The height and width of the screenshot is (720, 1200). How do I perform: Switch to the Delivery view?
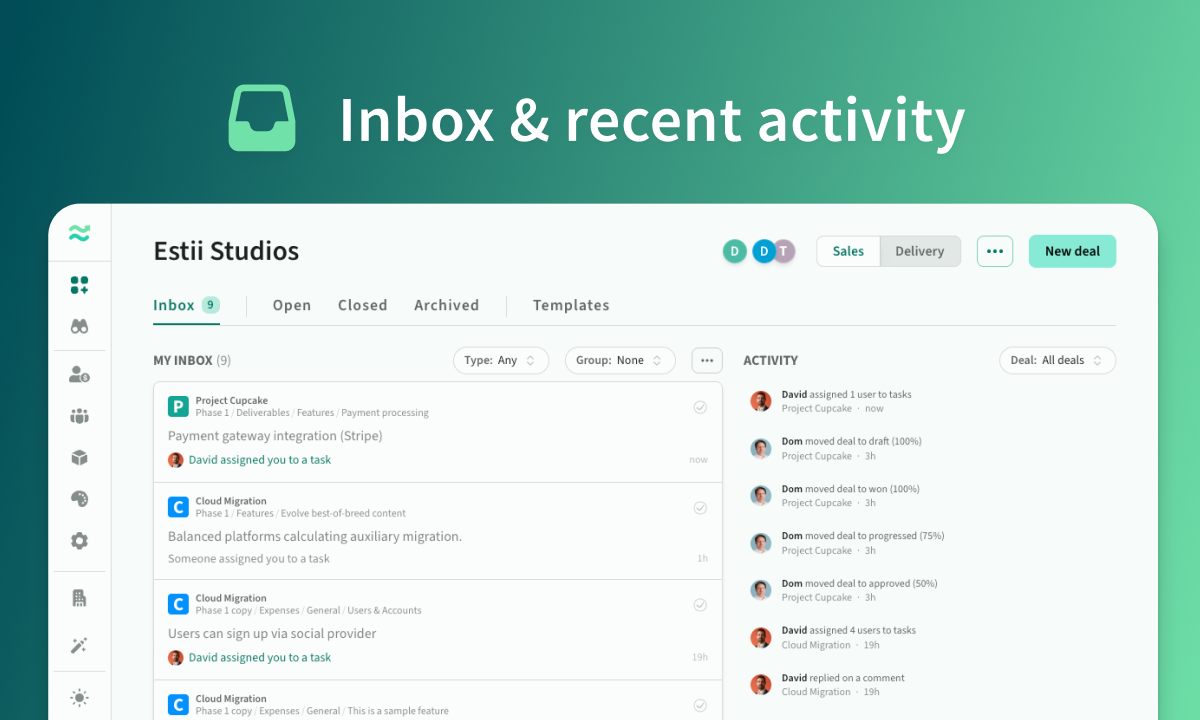click(919, 251)
